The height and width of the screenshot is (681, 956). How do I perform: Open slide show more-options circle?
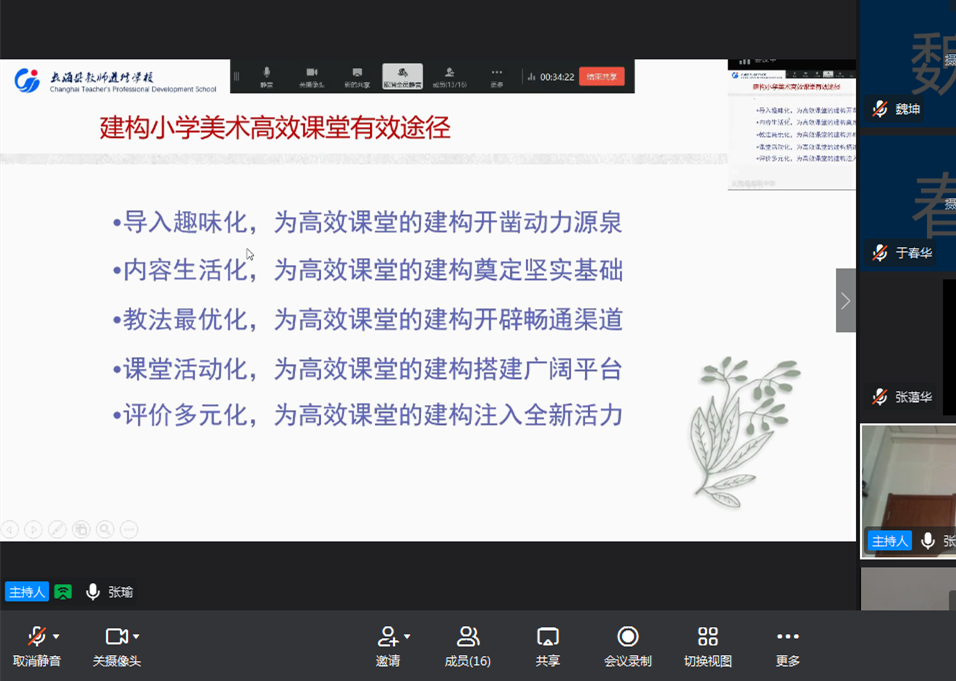coord(129,529)
